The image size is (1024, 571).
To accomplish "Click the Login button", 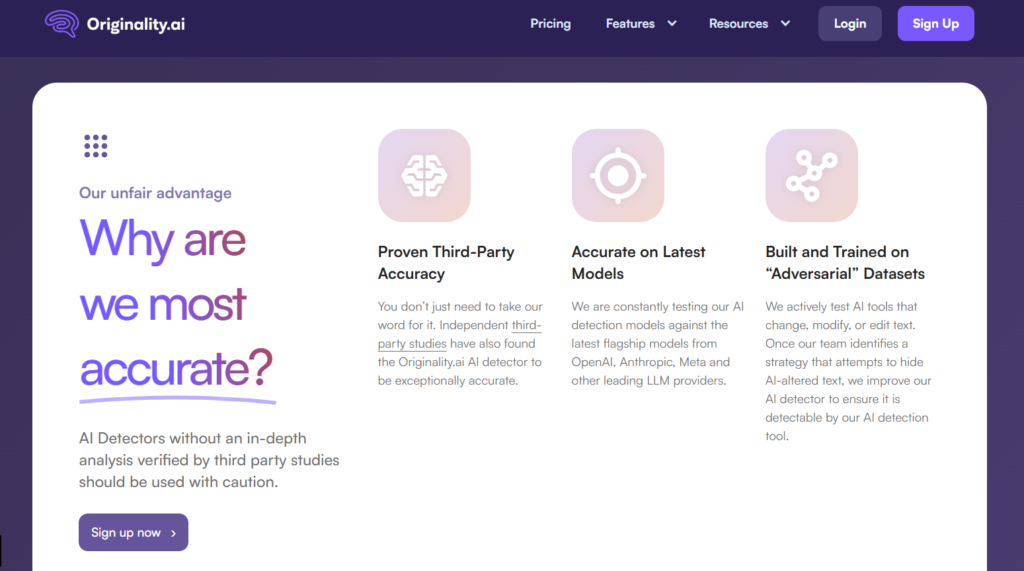I will [x=850, y=24].
